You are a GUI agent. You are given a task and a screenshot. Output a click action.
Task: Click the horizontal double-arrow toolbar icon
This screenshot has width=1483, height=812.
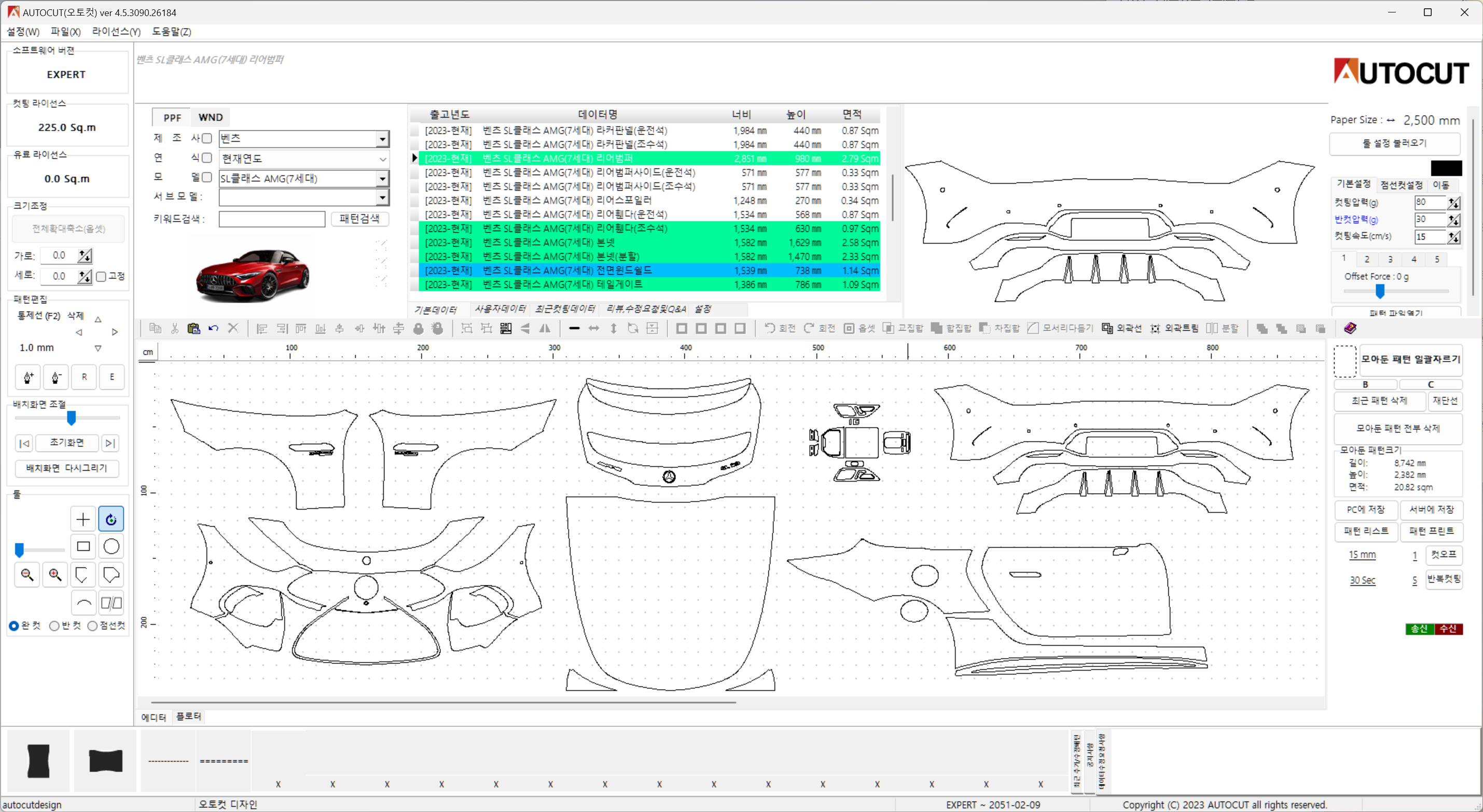(x=593, y=329)
